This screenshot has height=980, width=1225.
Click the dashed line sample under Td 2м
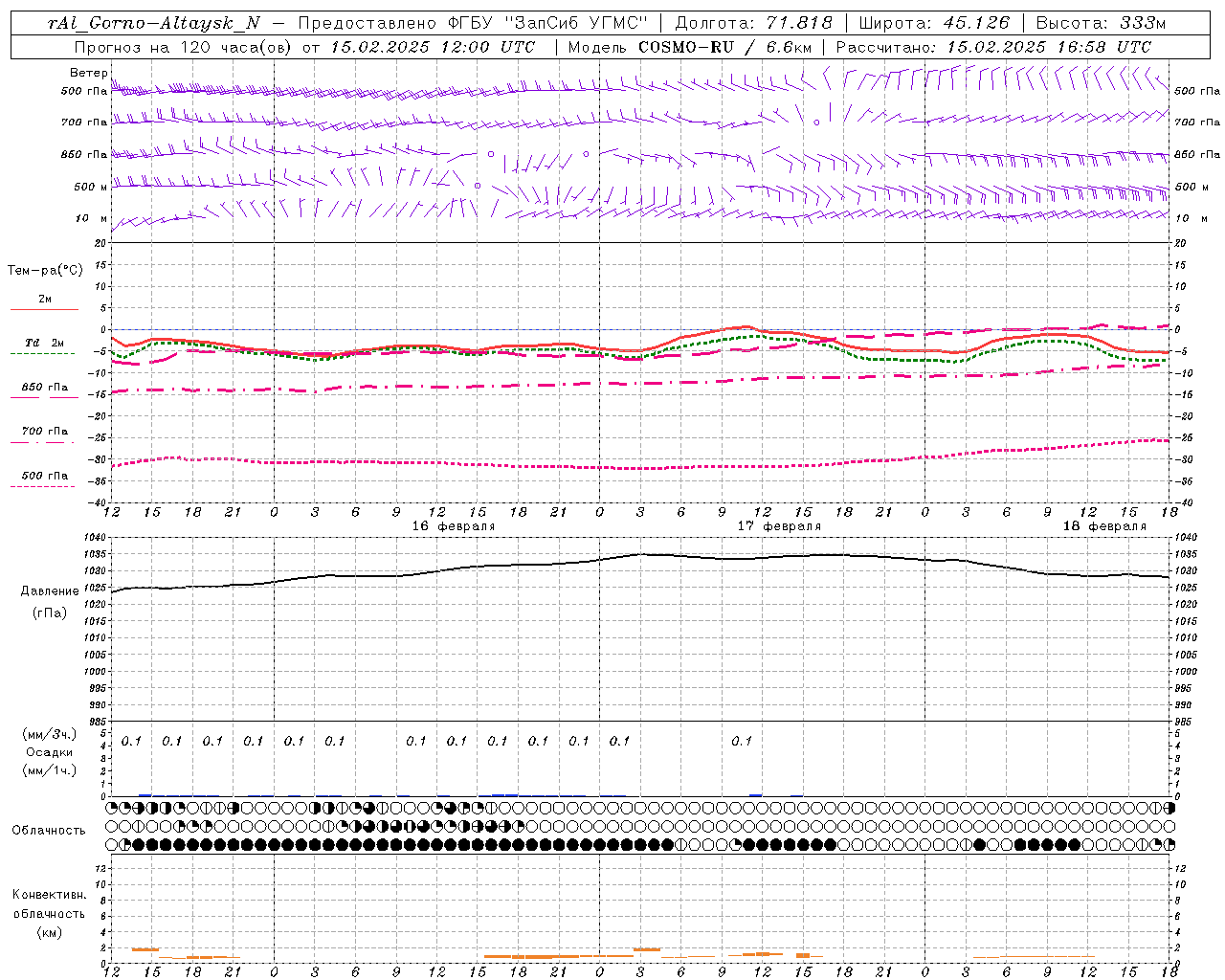pos(43,354)
